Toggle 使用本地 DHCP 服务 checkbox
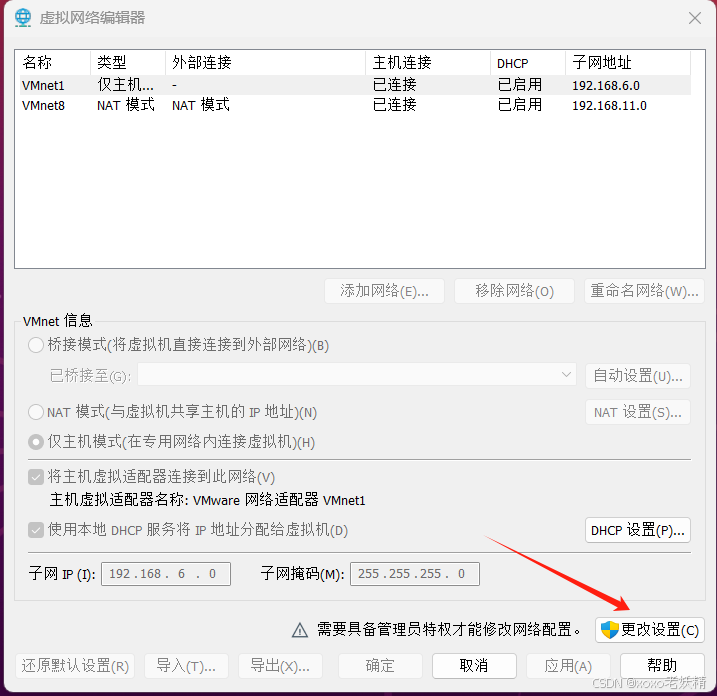Screen dimensions: 717x696 tap(36, 530)
